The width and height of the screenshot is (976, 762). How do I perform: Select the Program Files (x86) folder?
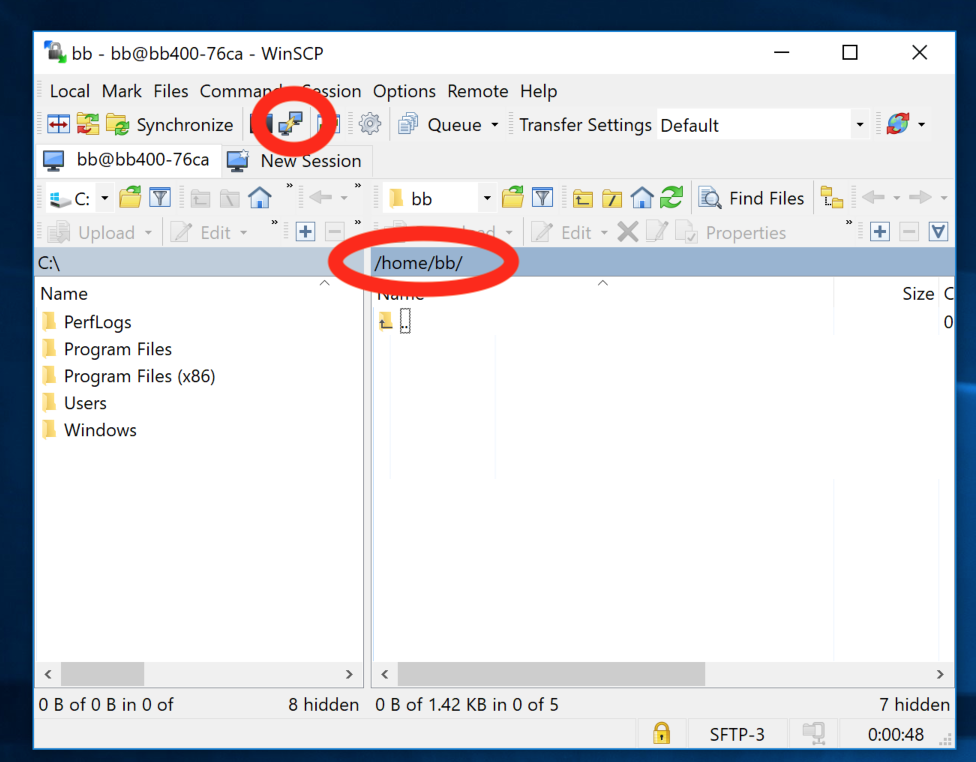[139, 376]
